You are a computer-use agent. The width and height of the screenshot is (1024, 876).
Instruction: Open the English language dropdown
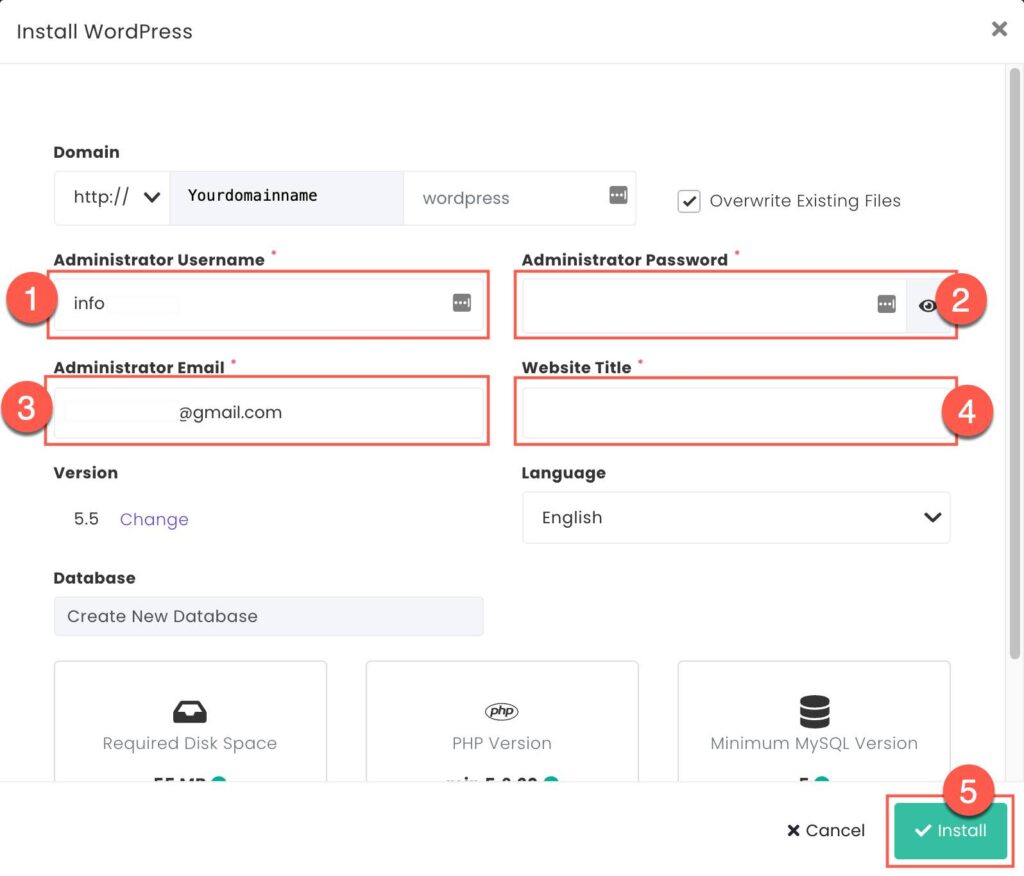point(736,517)
